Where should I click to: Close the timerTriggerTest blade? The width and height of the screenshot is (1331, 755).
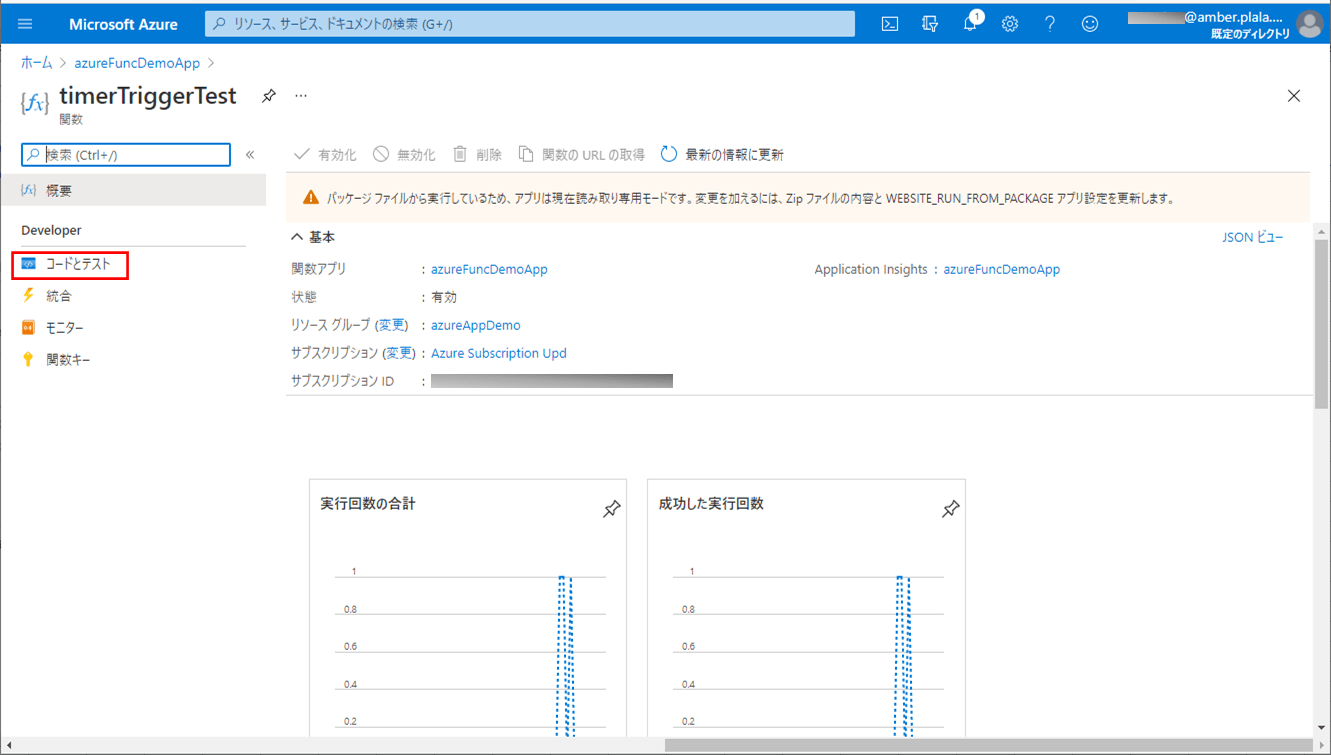pos(1294,96)
